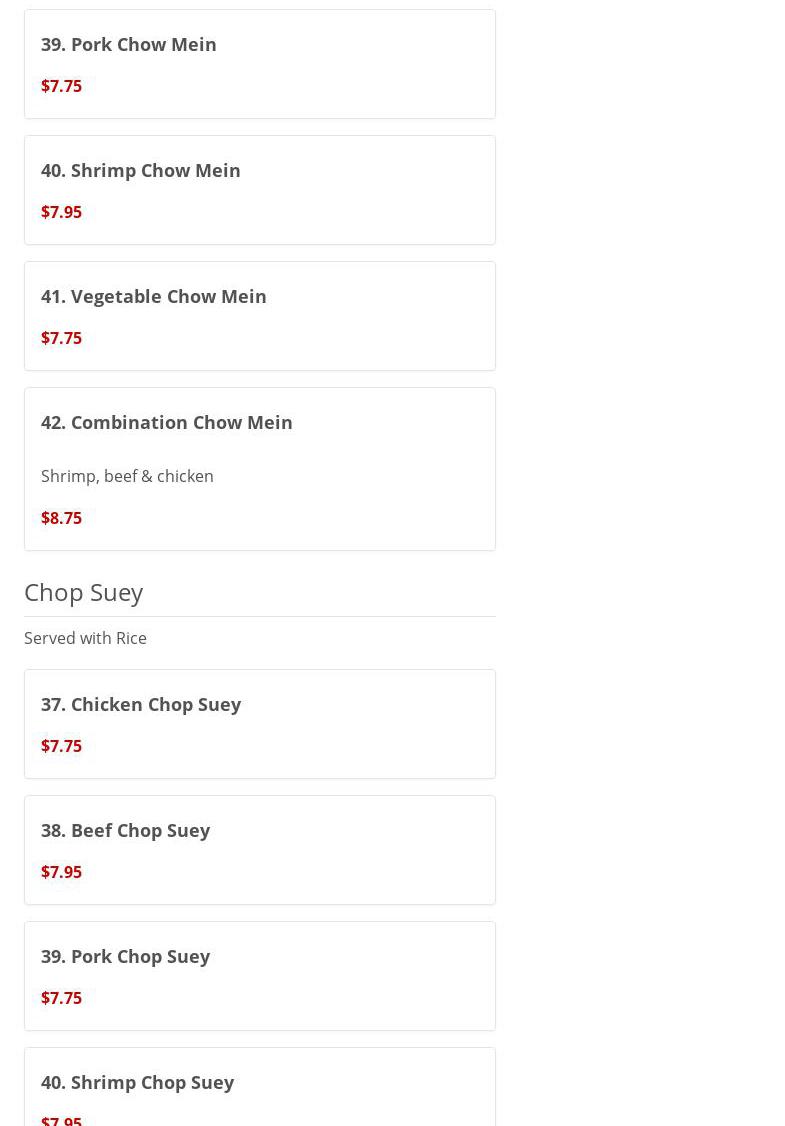Click the $7.95 price of Shrimp Chow Mein
Screen dimensions: 785x1126
[x=61, y=212]
